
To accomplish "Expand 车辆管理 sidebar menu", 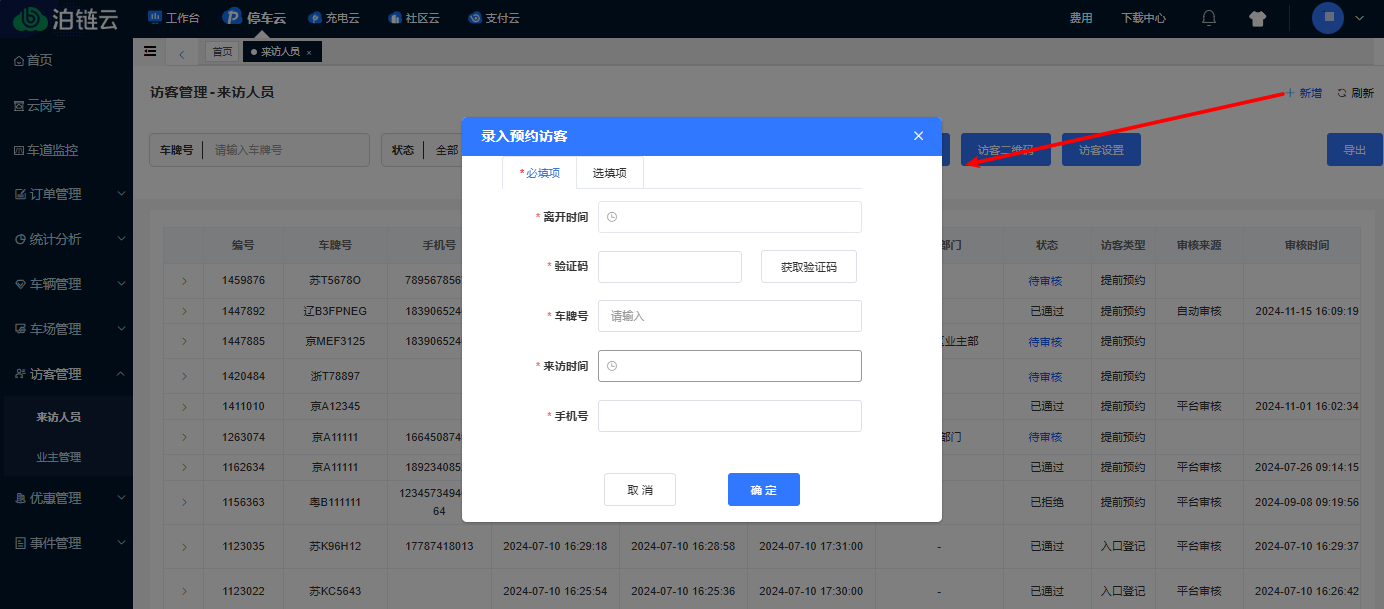I will 66,284.
